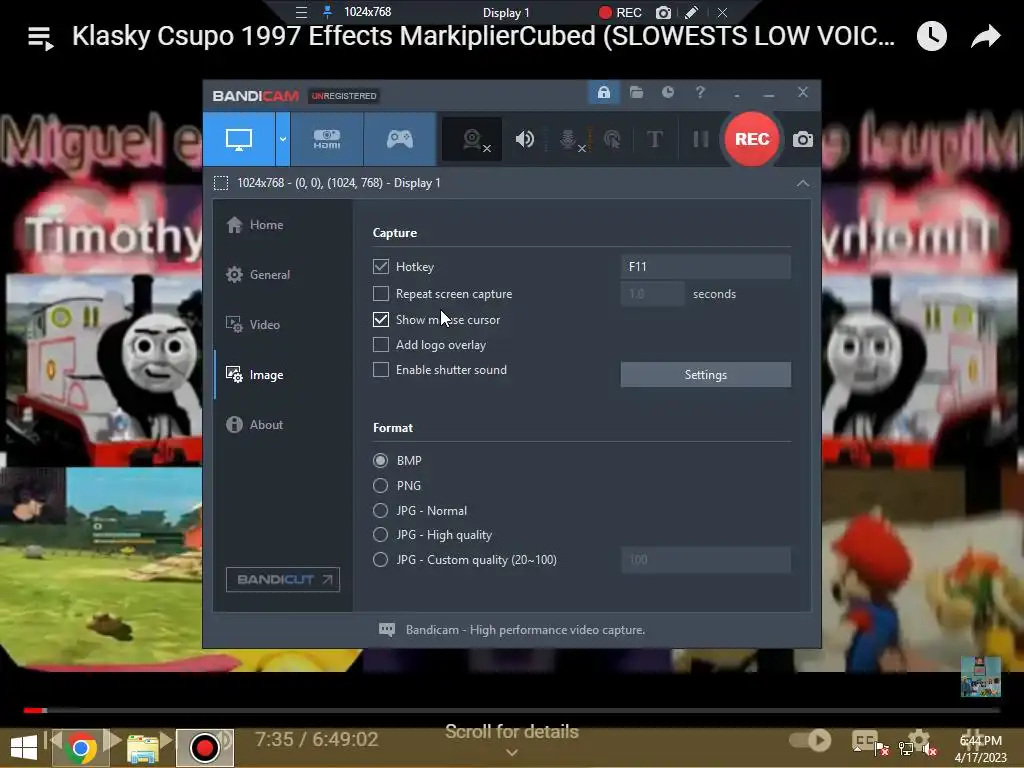Open the output folder icon

[x=636, y=93]
